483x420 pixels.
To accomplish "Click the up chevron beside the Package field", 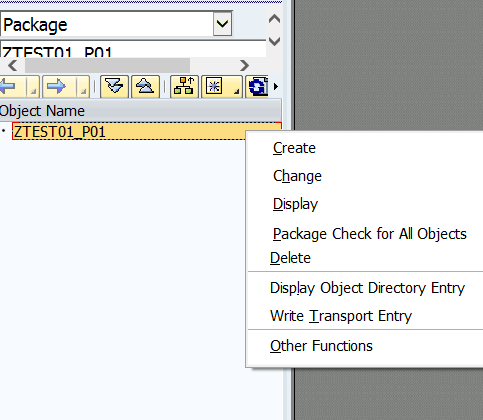I will coord(274,19).
